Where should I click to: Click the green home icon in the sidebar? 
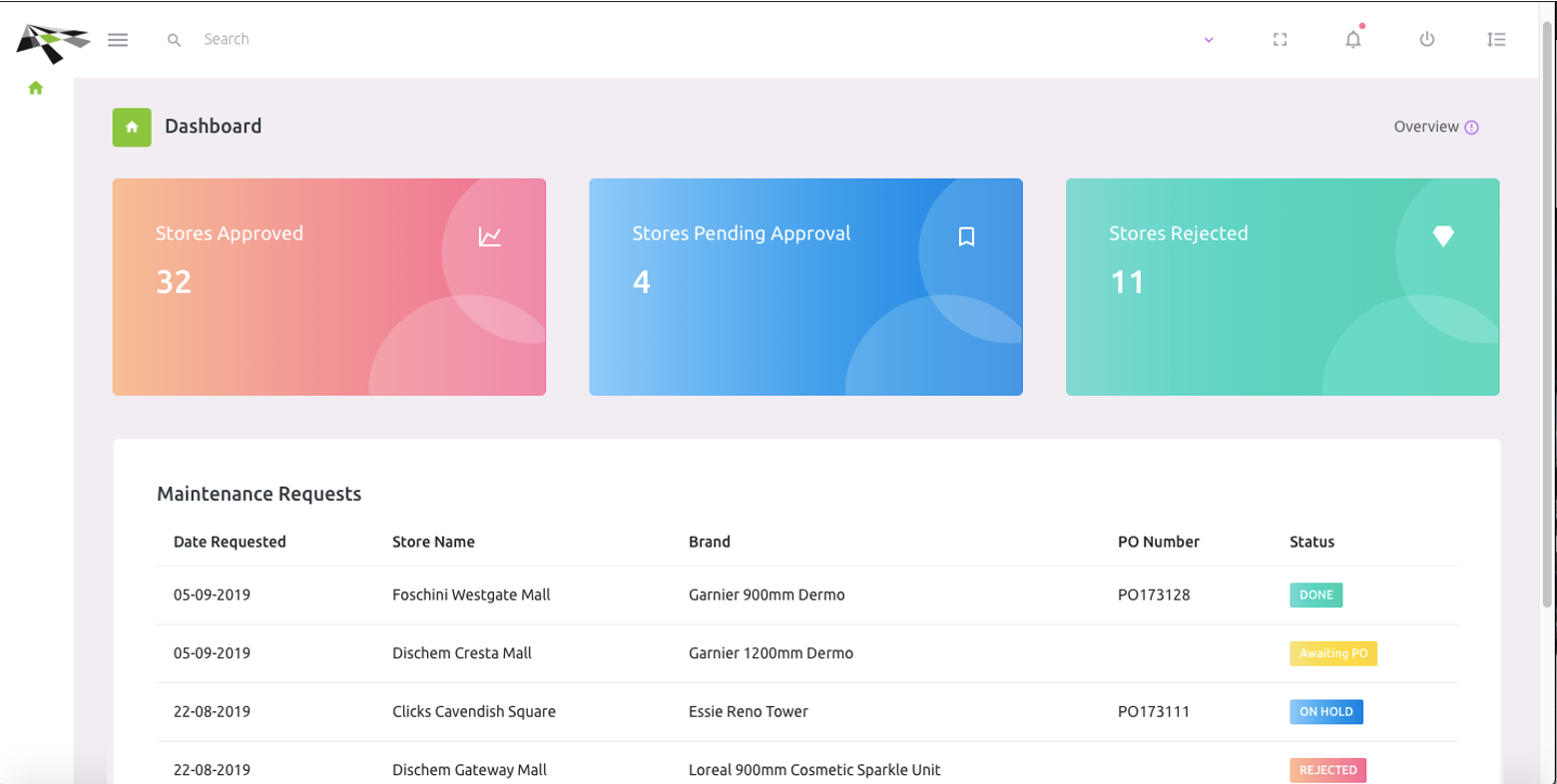tap(36, 88)
